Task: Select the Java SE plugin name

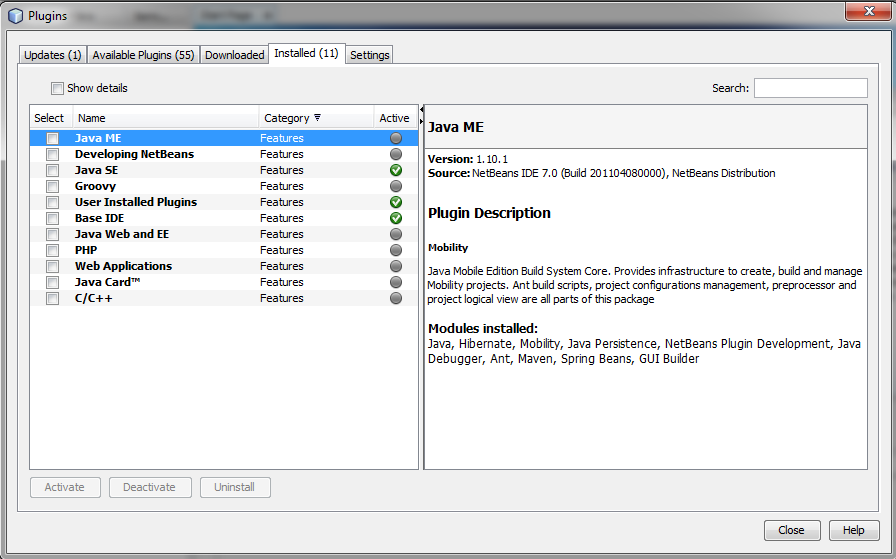Action: [x=96, y=170]
